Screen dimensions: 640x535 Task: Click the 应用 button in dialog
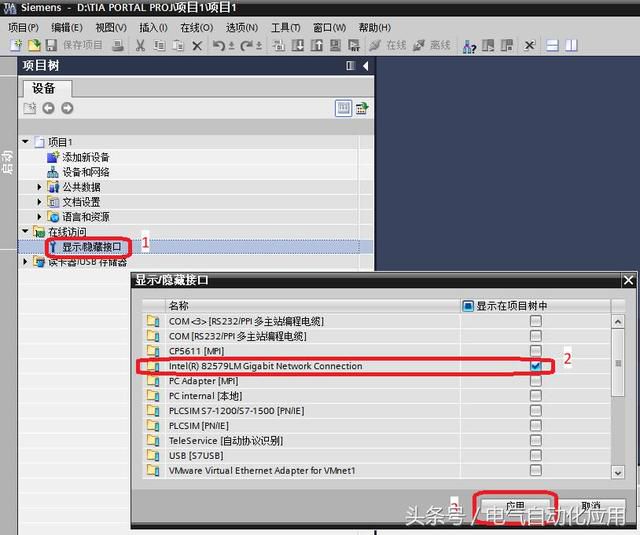515,507
